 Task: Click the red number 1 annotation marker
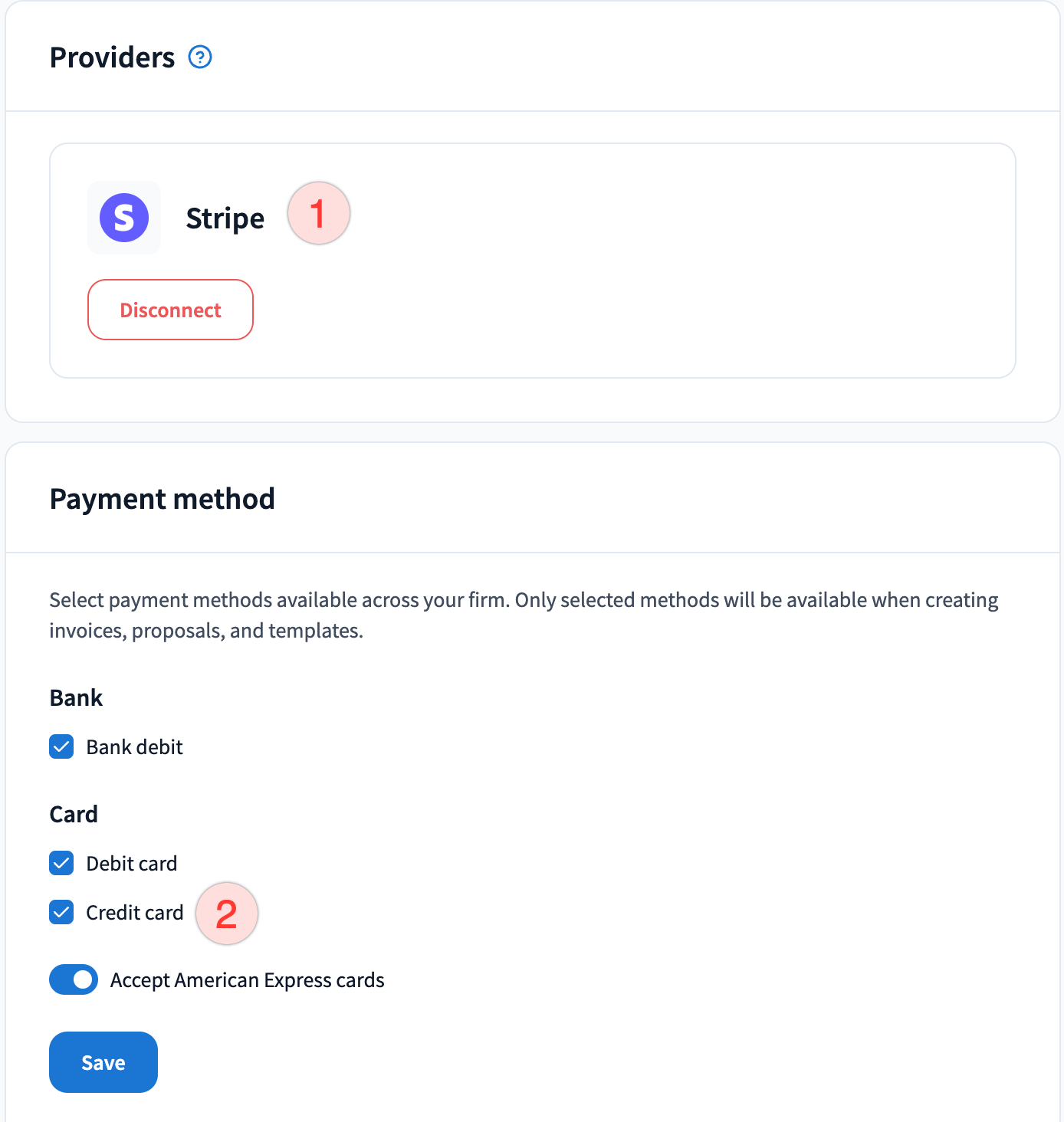pyautogui.click(x=319, y=213)
